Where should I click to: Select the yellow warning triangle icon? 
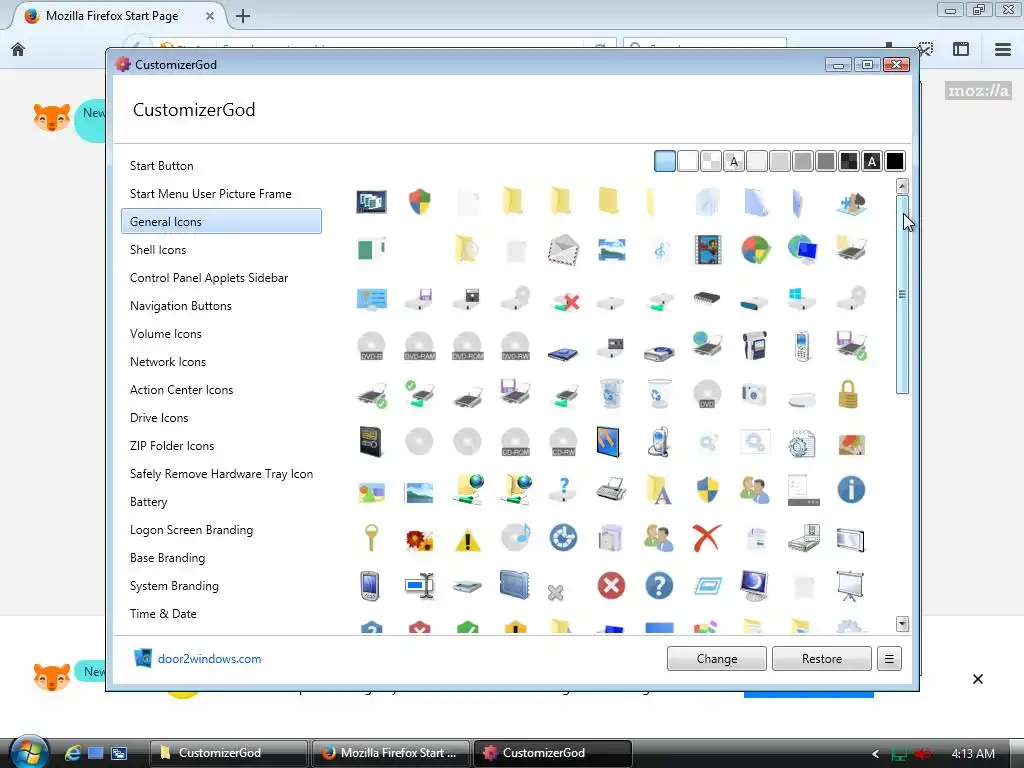pos(468,540)
